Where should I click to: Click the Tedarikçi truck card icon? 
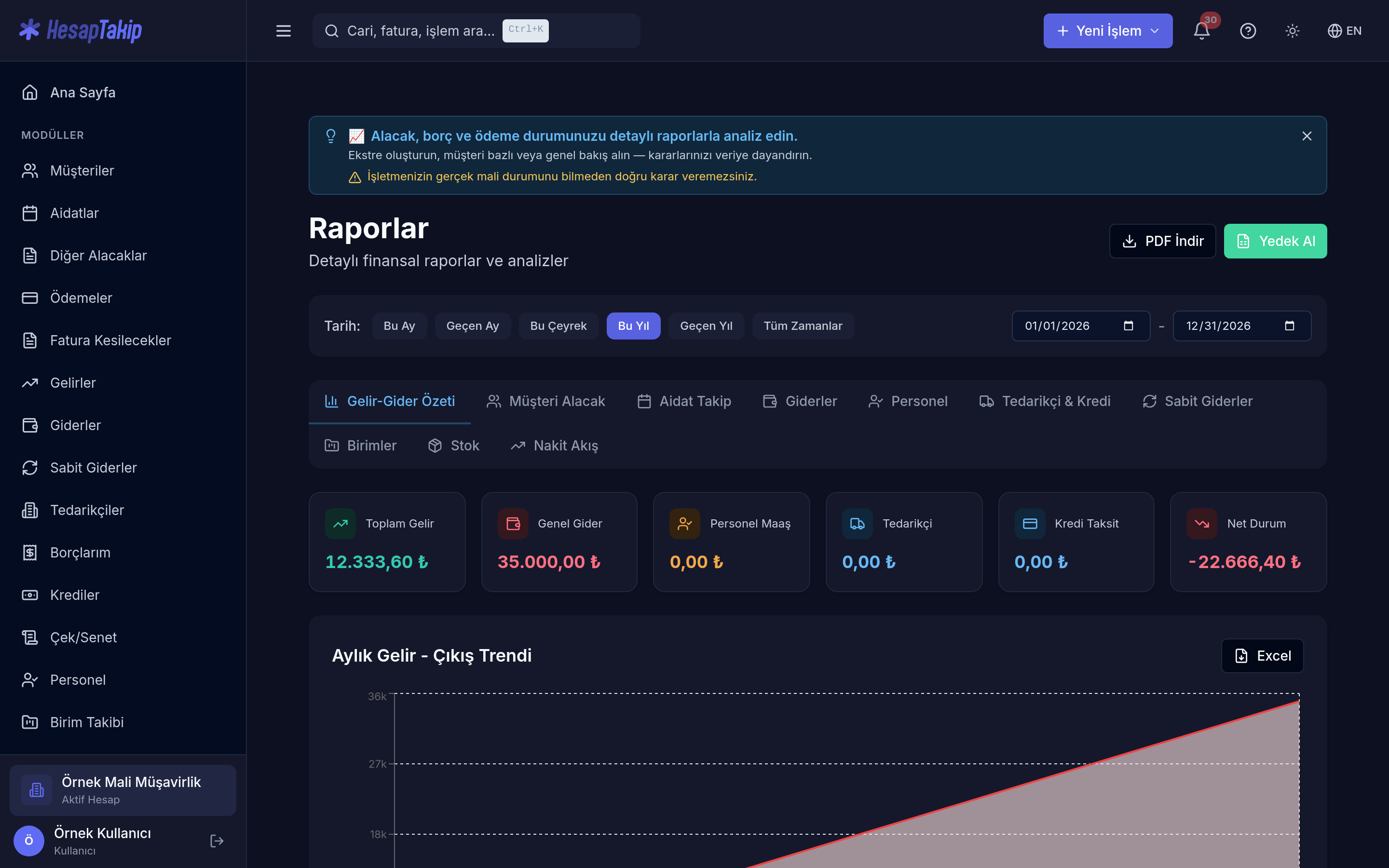(x=858, y=524)
